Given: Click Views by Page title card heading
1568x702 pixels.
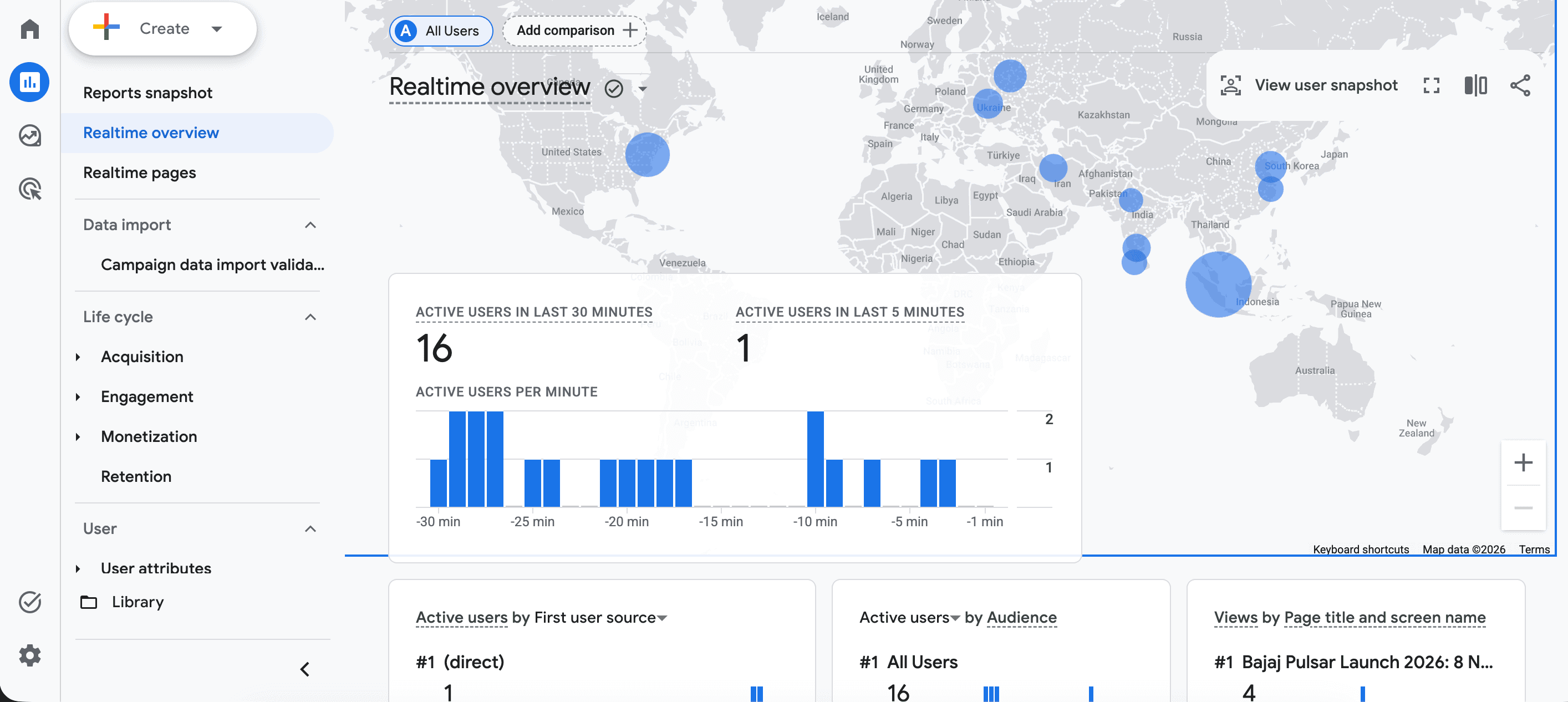Looking at the screenshot, I should tap(1350, 618).
